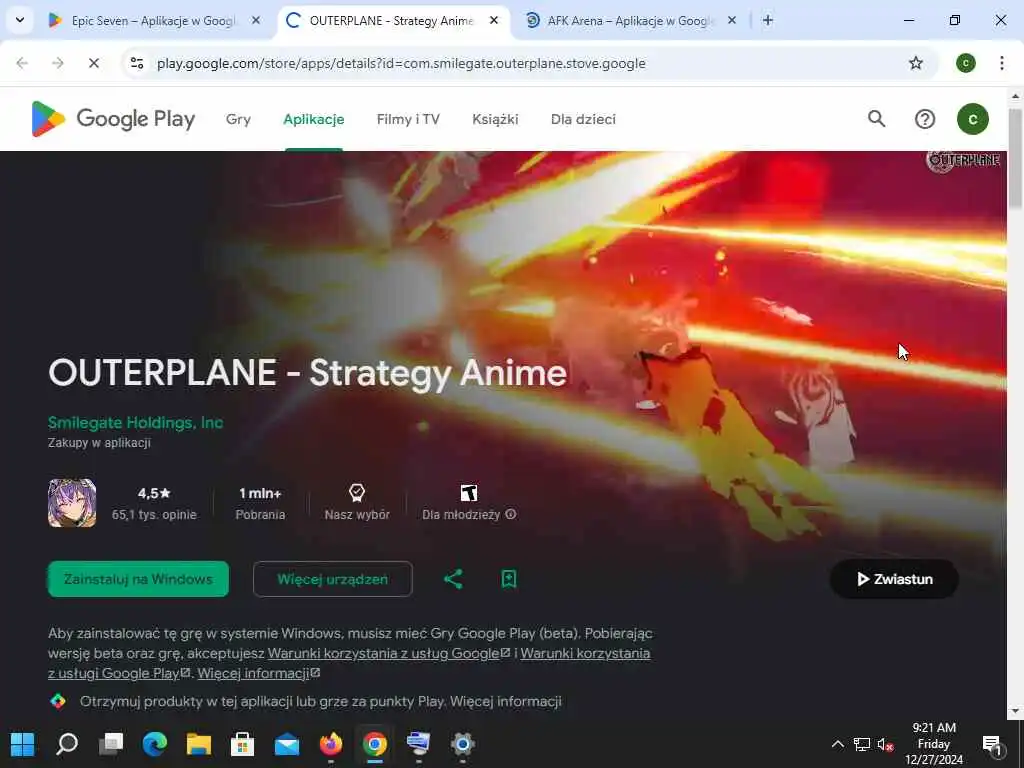
Task: Close the Epic Seven tab
Action: [256, 20]
